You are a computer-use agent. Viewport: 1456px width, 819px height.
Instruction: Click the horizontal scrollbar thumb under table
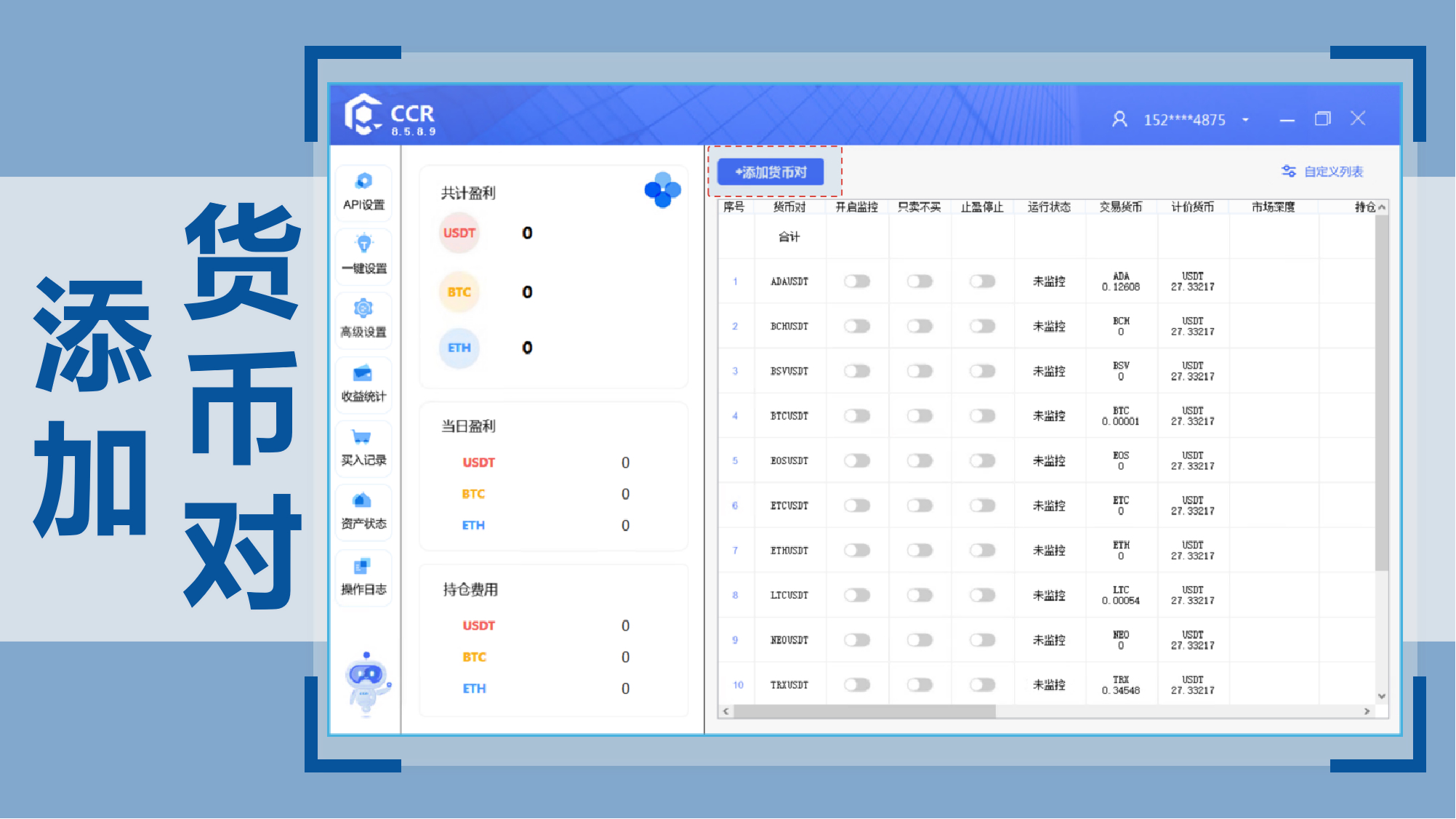click(x=865, y=711)
